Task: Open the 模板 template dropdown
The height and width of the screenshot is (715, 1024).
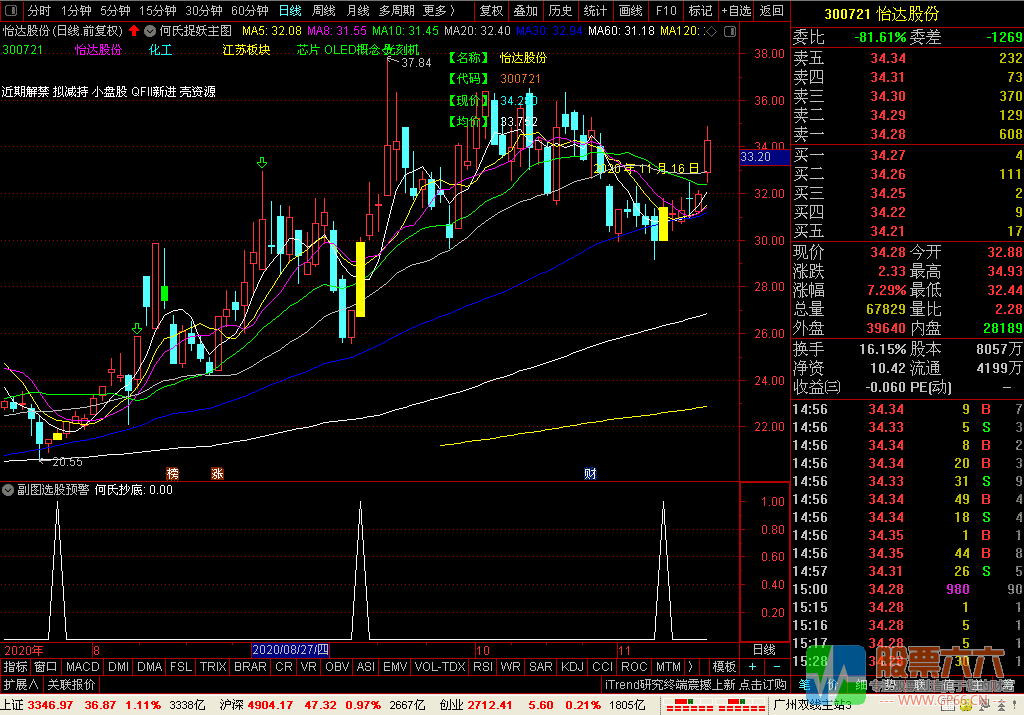Action: point(724,666)
